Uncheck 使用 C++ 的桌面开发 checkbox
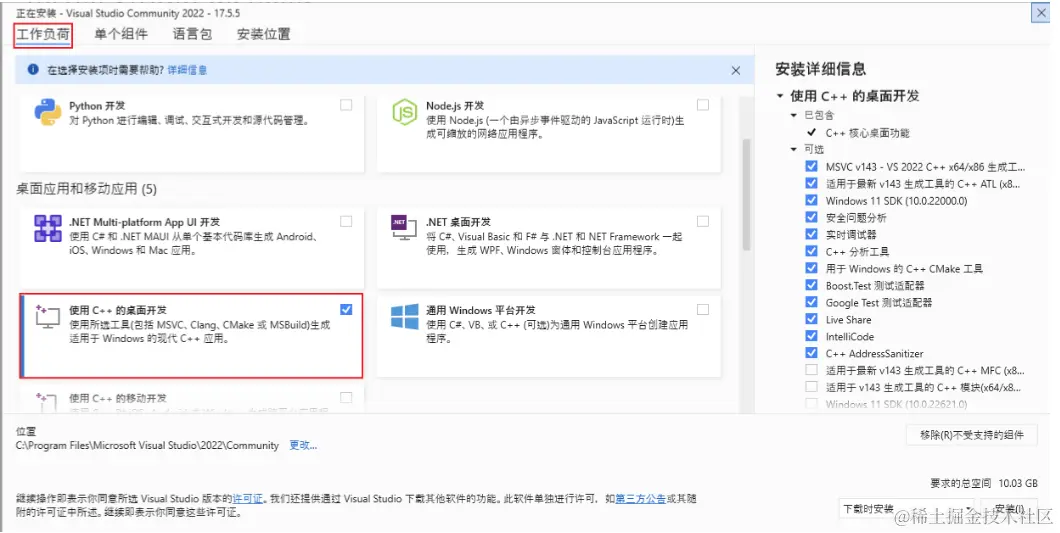Screen dimensions: 1060x533 pyautogui.click(x=346, y=309)
